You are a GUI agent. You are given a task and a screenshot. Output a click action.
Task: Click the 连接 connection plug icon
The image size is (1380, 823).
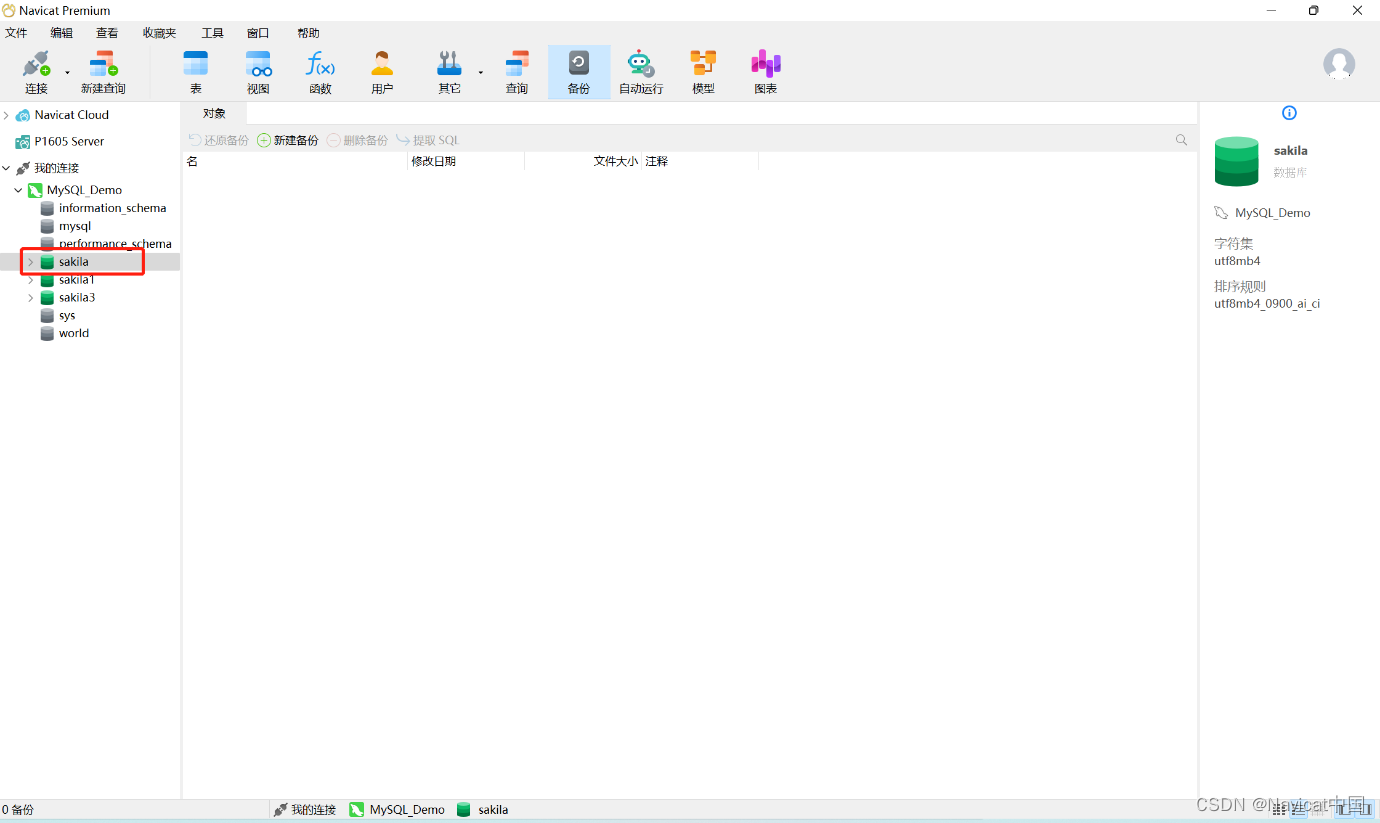[x=36, y=64]
